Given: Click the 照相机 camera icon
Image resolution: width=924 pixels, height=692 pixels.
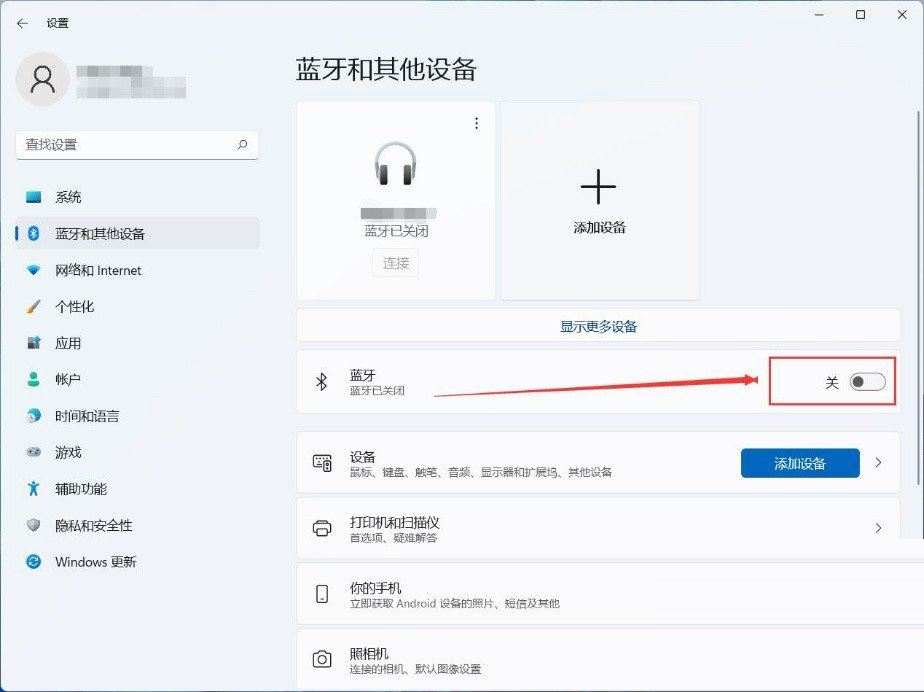Looking at the screenshot, I should (322, 659).
